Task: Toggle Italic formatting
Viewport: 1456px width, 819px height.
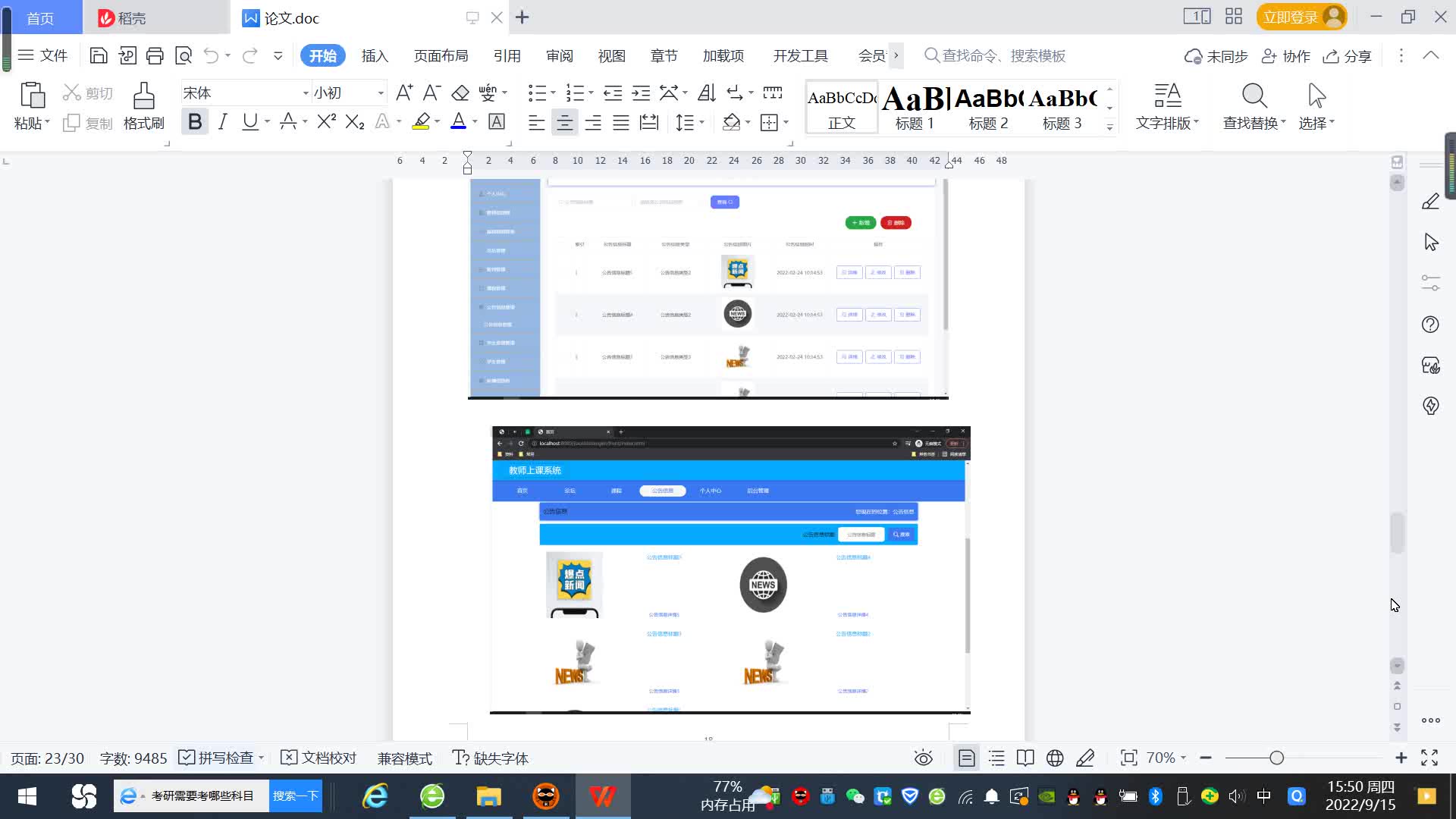Action: tap(222, 121)
